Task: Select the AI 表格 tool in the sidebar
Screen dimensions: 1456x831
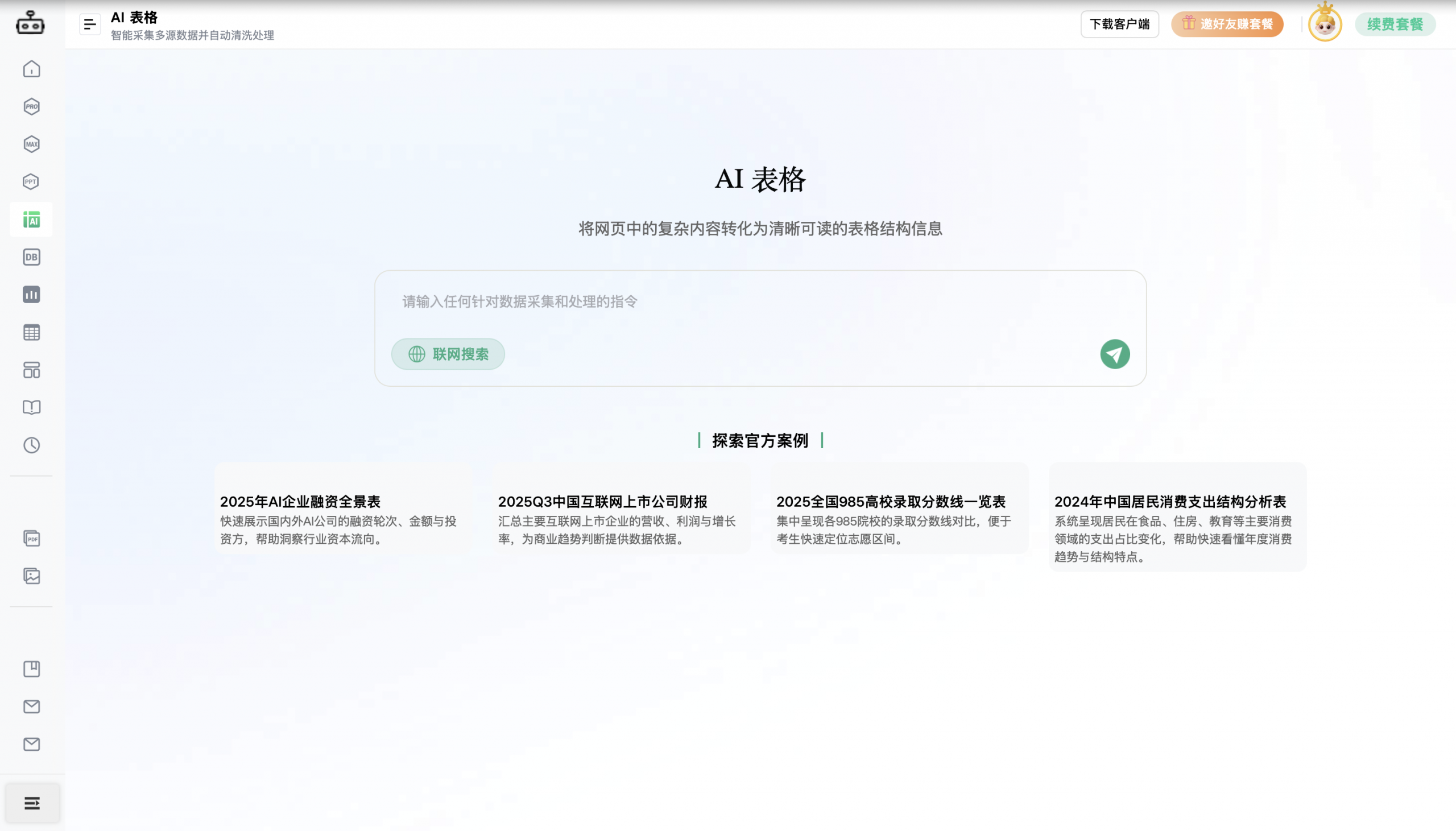Action: 31,219
